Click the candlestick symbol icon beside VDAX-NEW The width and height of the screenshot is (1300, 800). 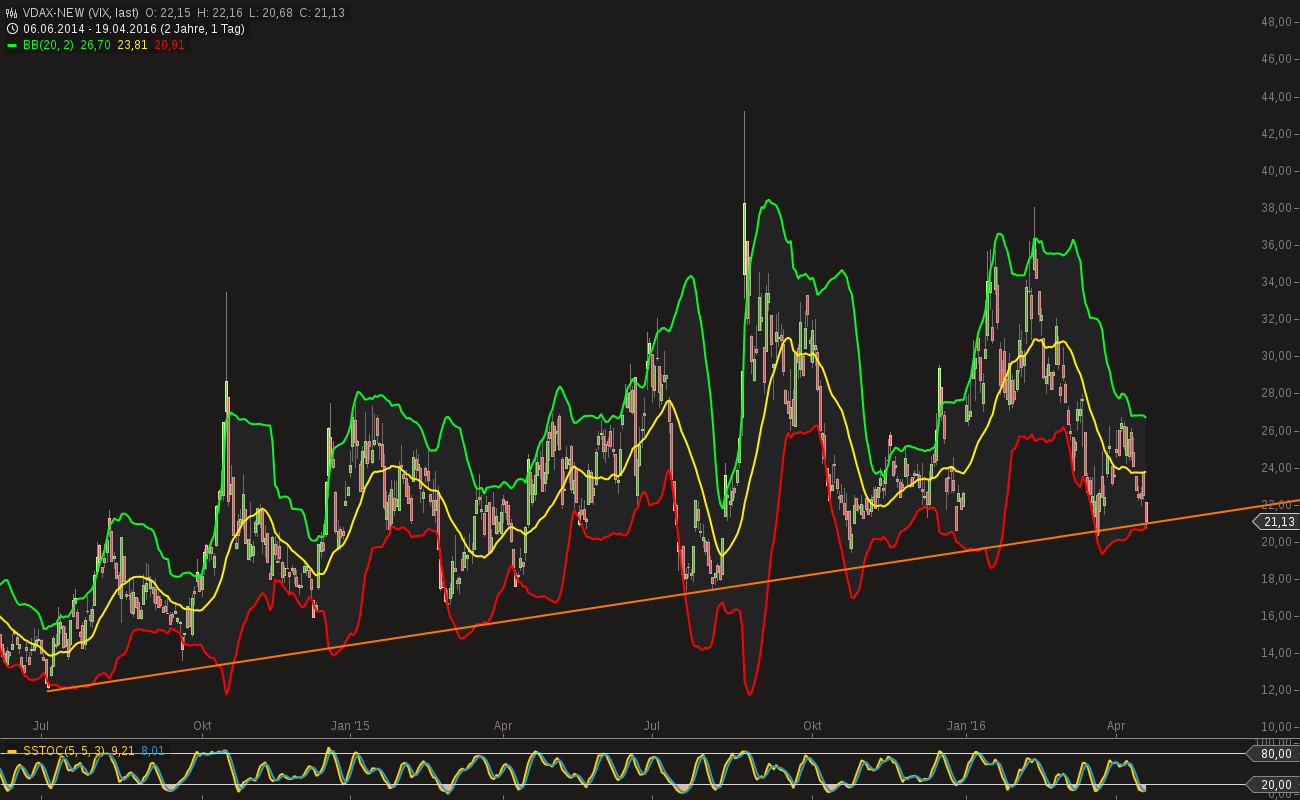[x=11, y=13]
